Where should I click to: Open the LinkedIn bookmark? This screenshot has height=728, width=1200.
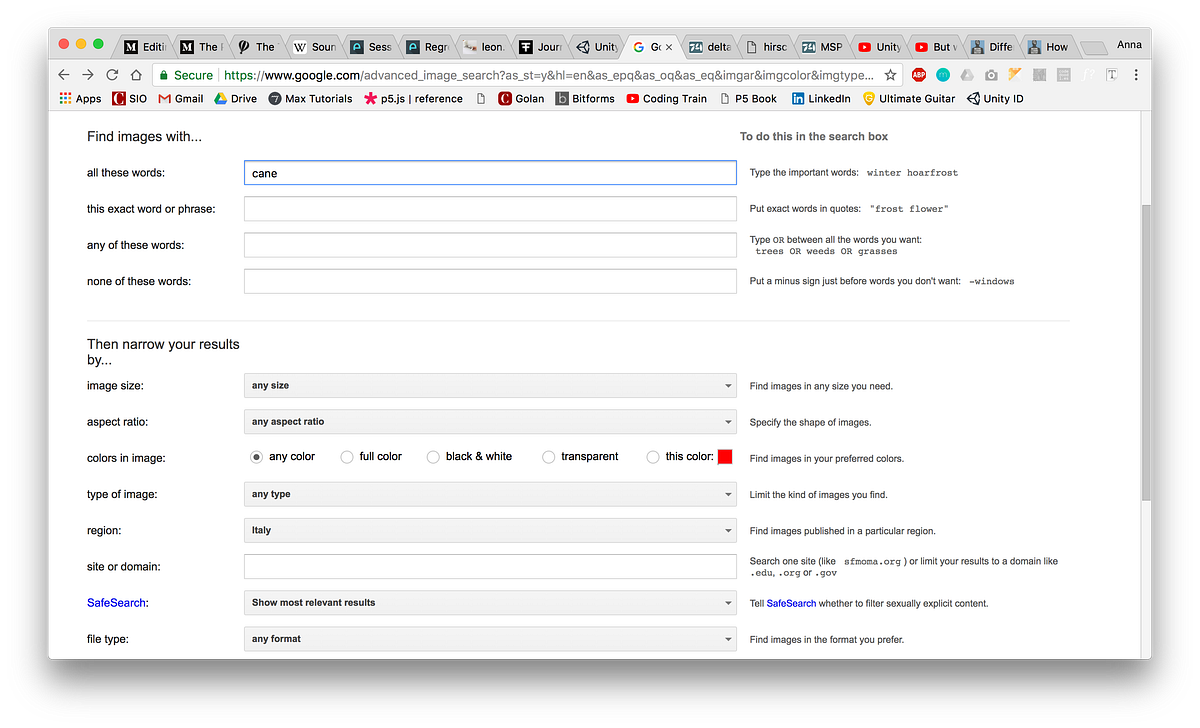(x=821, y=99)
